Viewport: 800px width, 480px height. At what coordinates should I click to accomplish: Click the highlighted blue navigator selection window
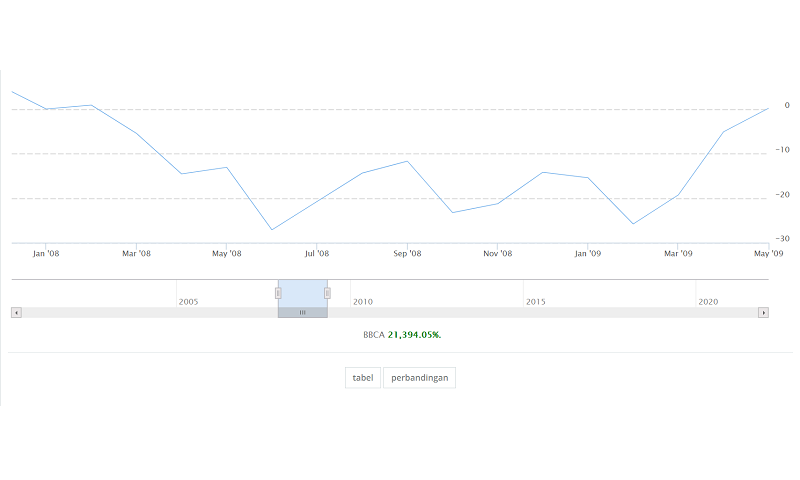(303, 292)
